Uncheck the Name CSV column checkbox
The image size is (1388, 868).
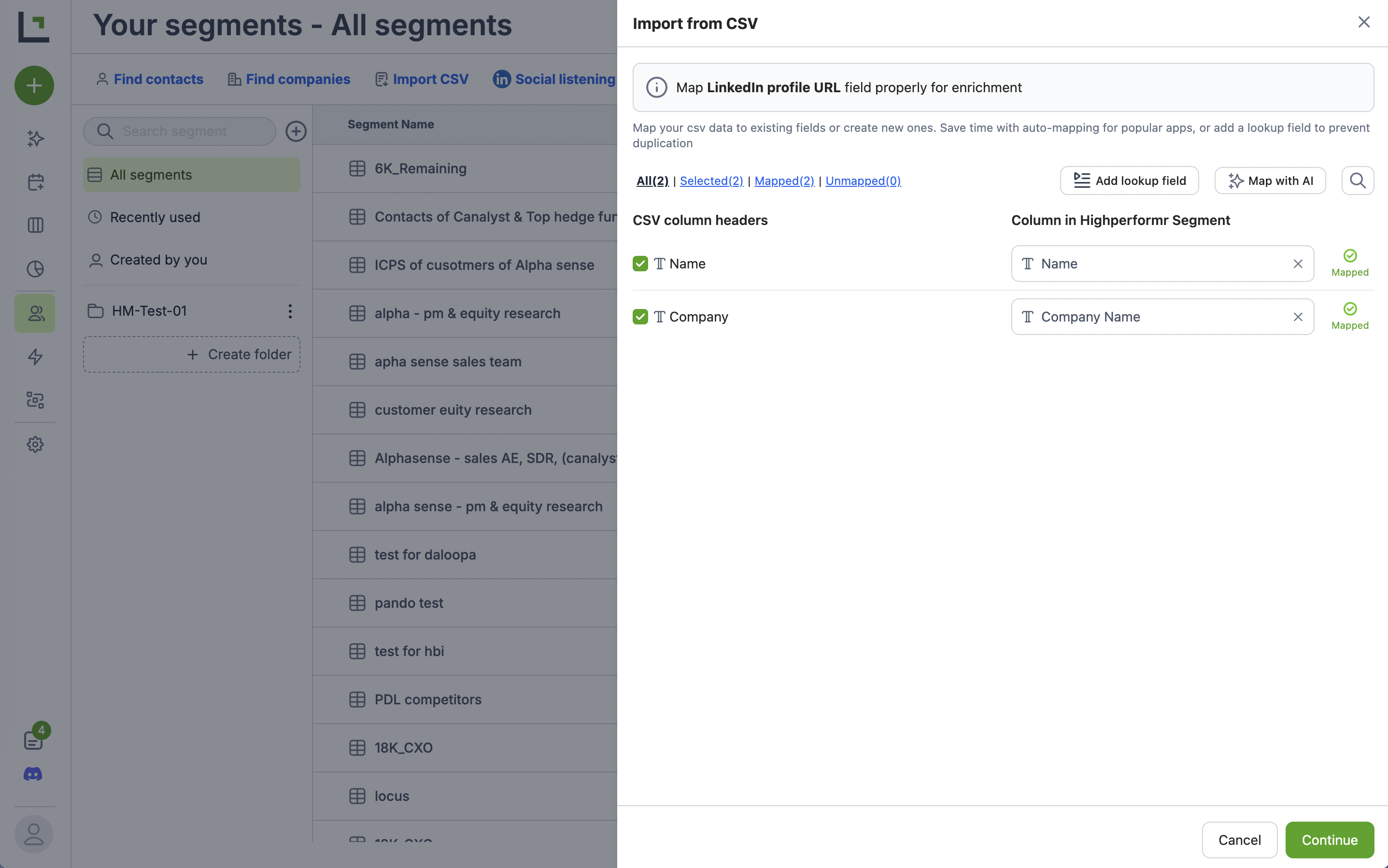(640, 264)
